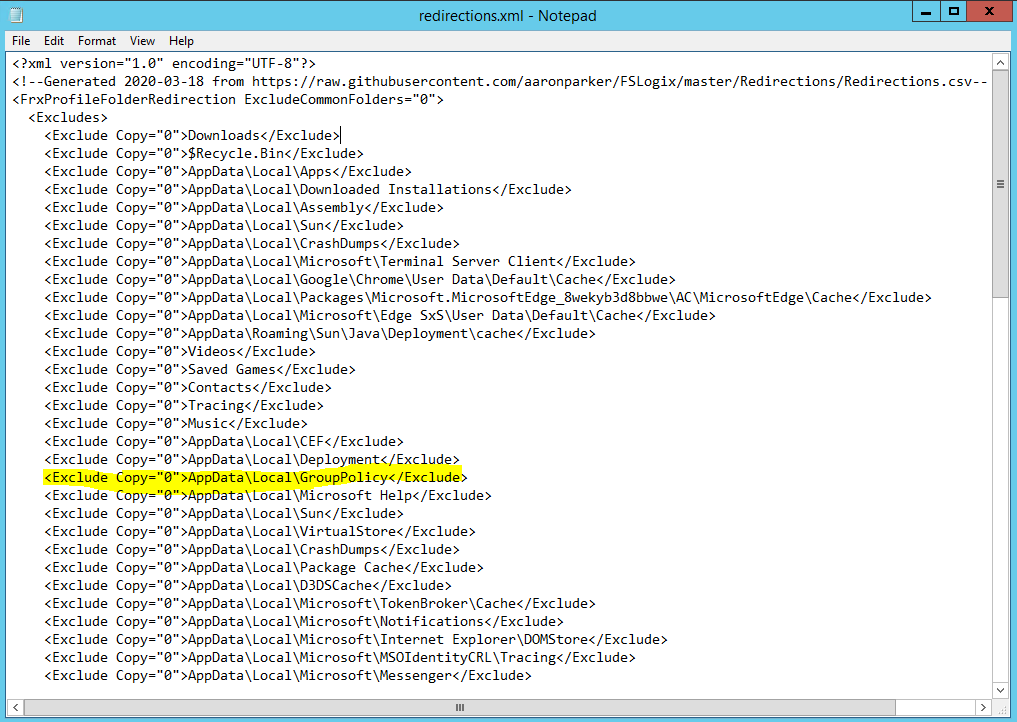The width and height of the screenshot is (1017, 722).
Task: Click the Google Chrome Cache exclude line
Action: point(360,280)
